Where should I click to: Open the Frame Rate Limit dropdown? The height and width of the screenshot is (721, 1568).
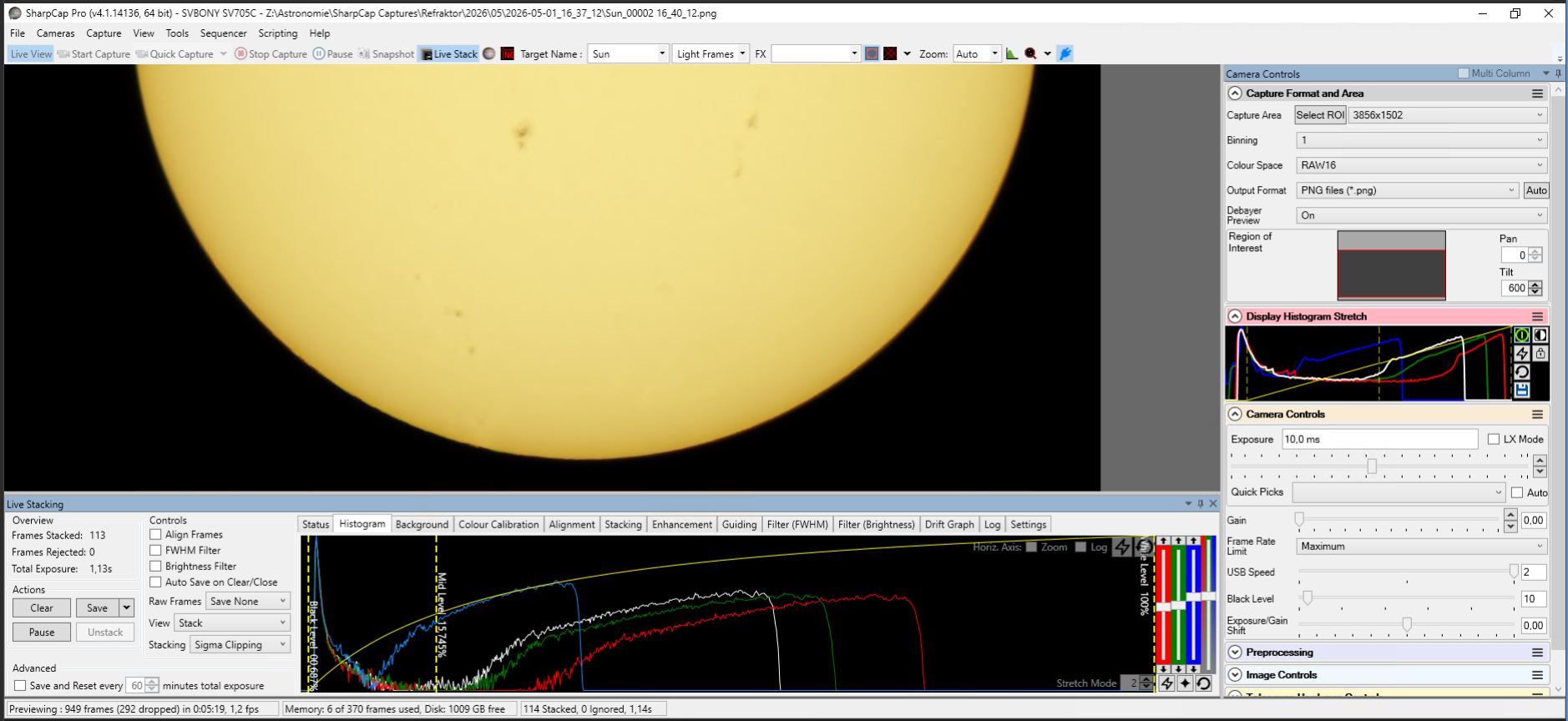[1422, 547]
